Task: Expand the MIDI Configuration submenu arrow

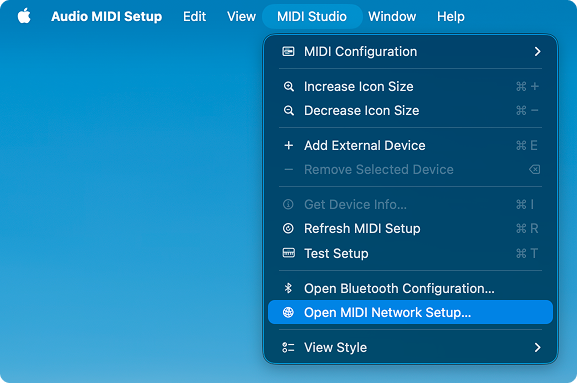Action: (x=537, y=52)
